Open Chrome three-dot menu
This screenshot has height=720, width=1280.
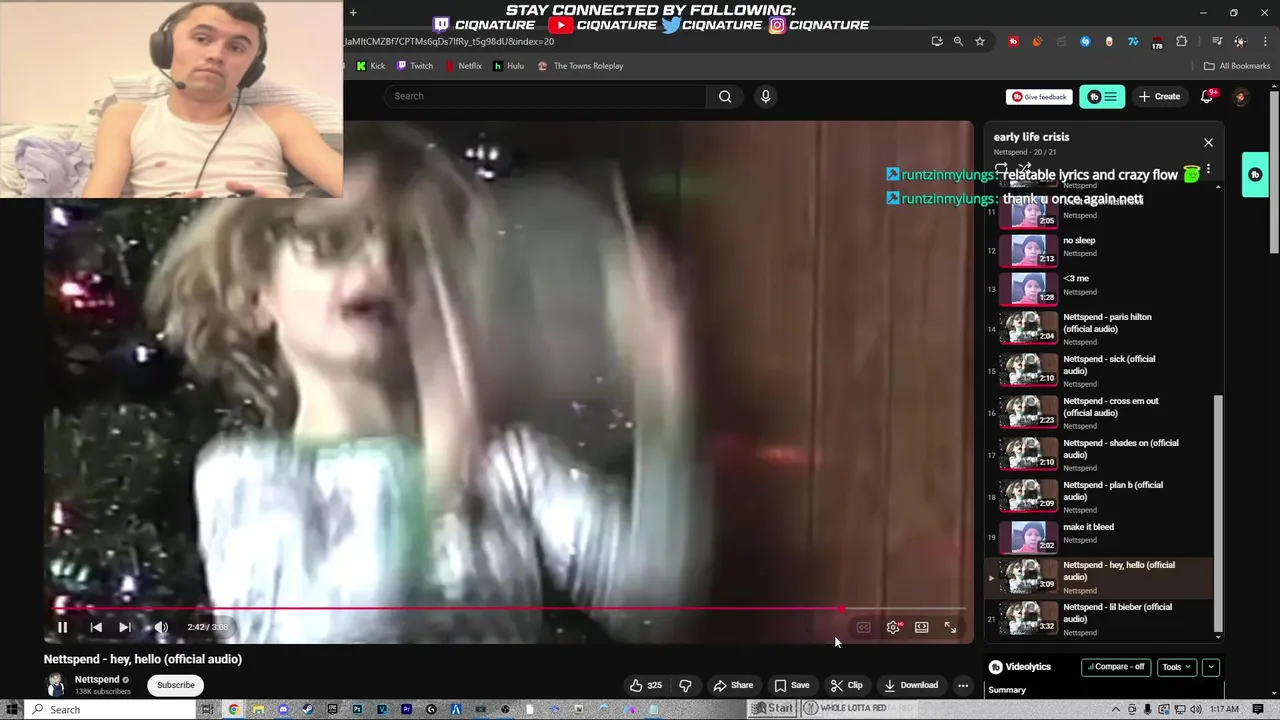[x=1264, y=41]
